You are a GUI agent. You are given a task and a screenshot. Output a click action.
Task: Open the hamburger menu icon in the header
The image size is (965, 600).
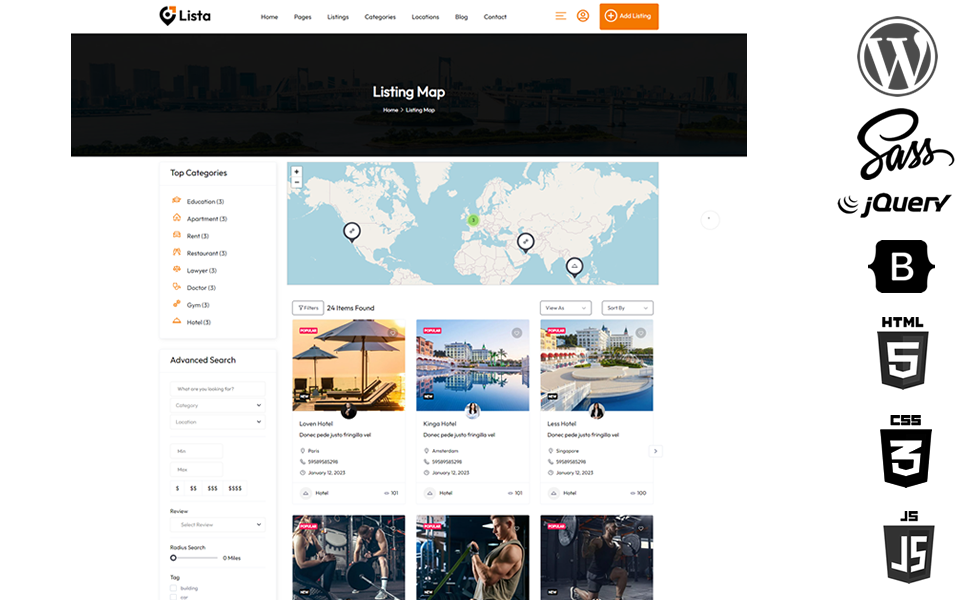(x=561, y=16)
